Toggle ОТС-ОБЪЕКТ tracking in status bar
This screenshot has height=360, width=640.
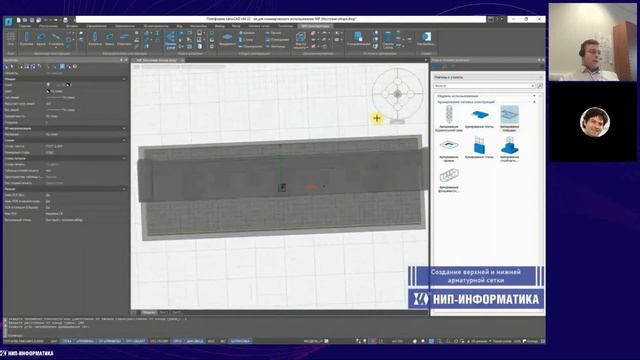pyautogui.click(x=135, y=341)
